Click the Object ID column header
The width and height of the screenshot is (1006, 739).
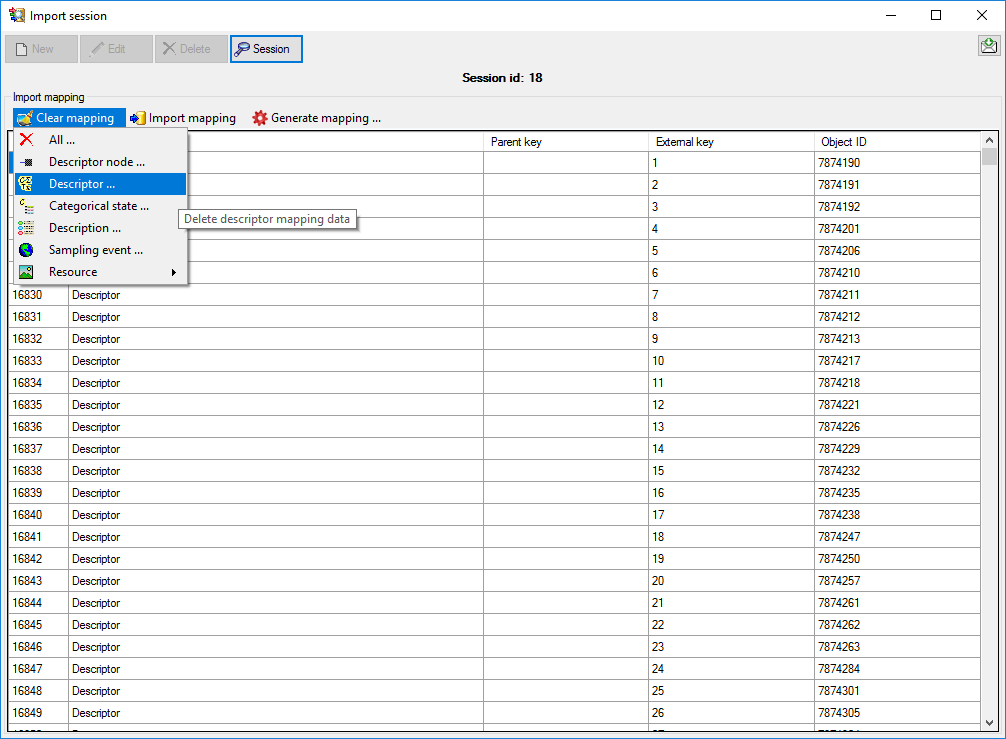tap(843, 142)
